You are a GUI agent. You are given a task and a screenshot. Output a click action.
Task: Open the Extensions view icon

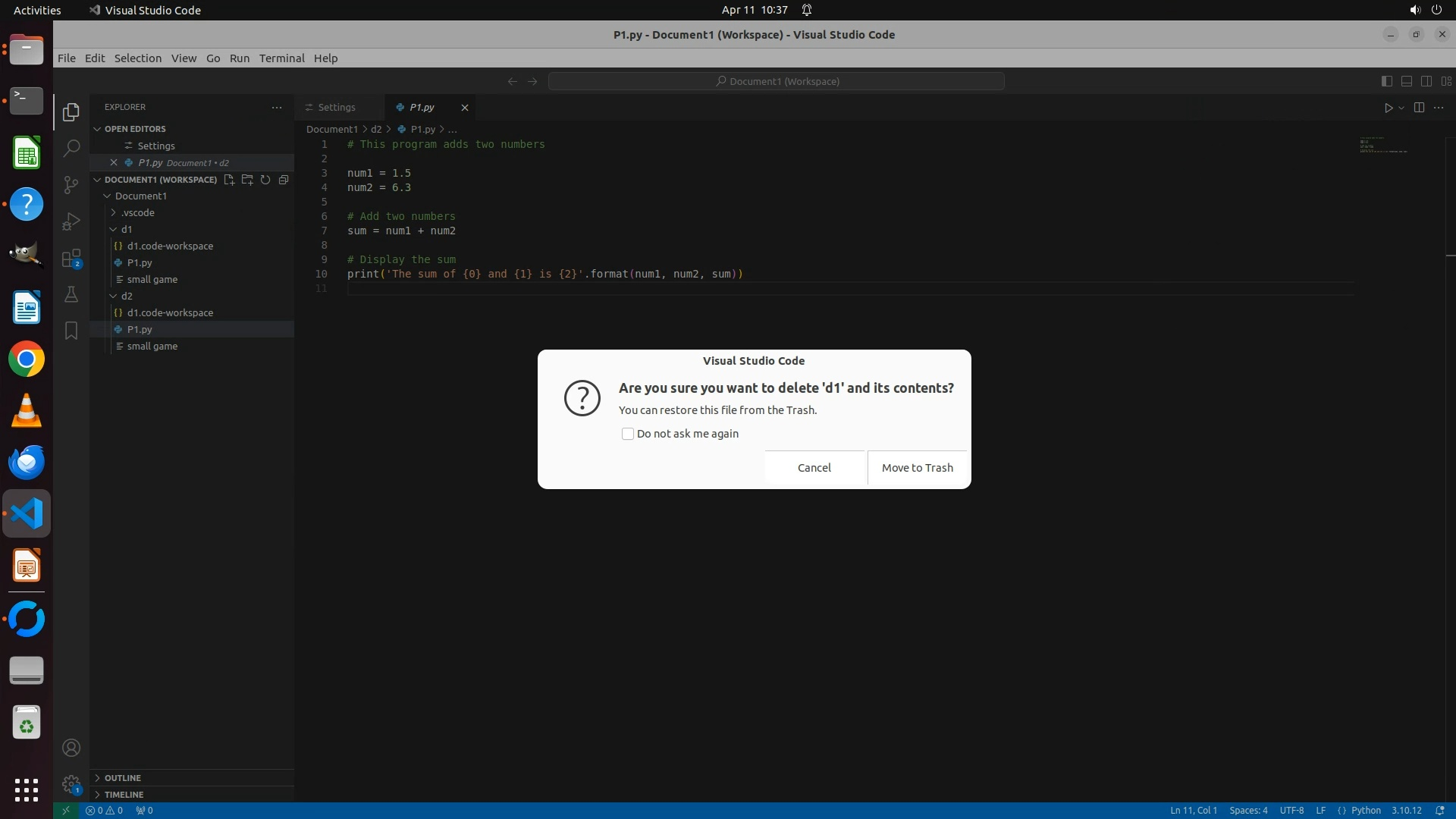(71, 259)
